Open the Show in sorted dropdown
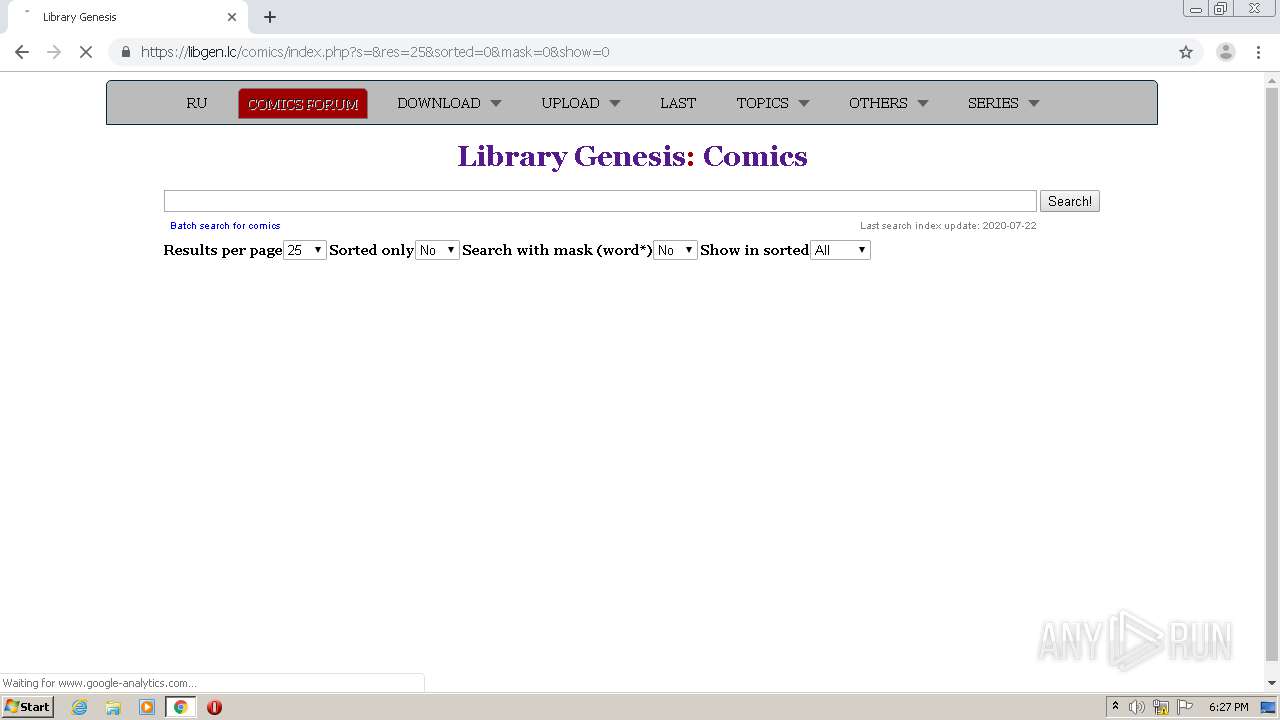This screenshot has height=720, width=1280. pyautogui.click(x=840, y=250)
